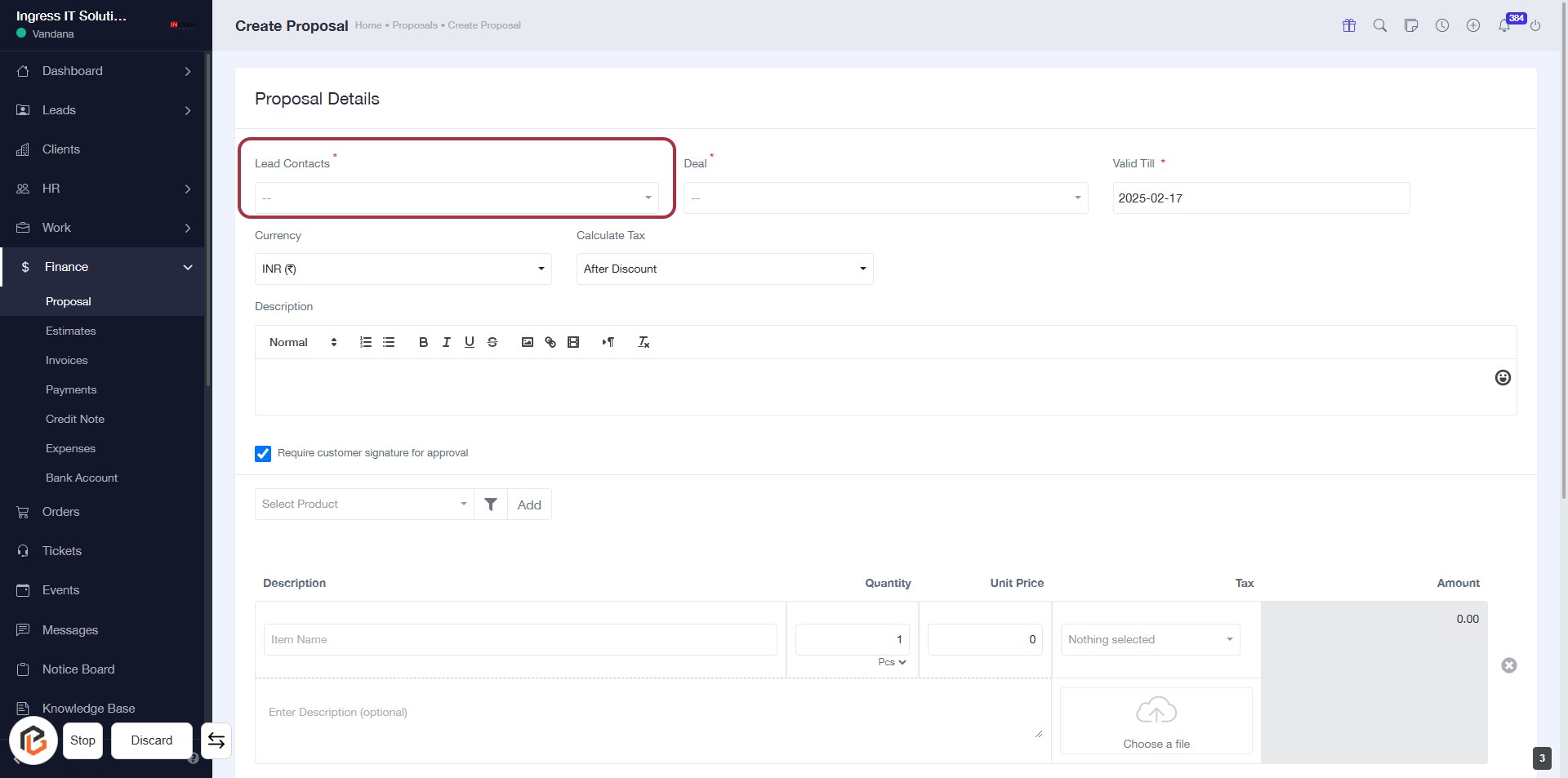1568x778 pixels.
Task: Insert image in description editor
Action: click(528, 342)
